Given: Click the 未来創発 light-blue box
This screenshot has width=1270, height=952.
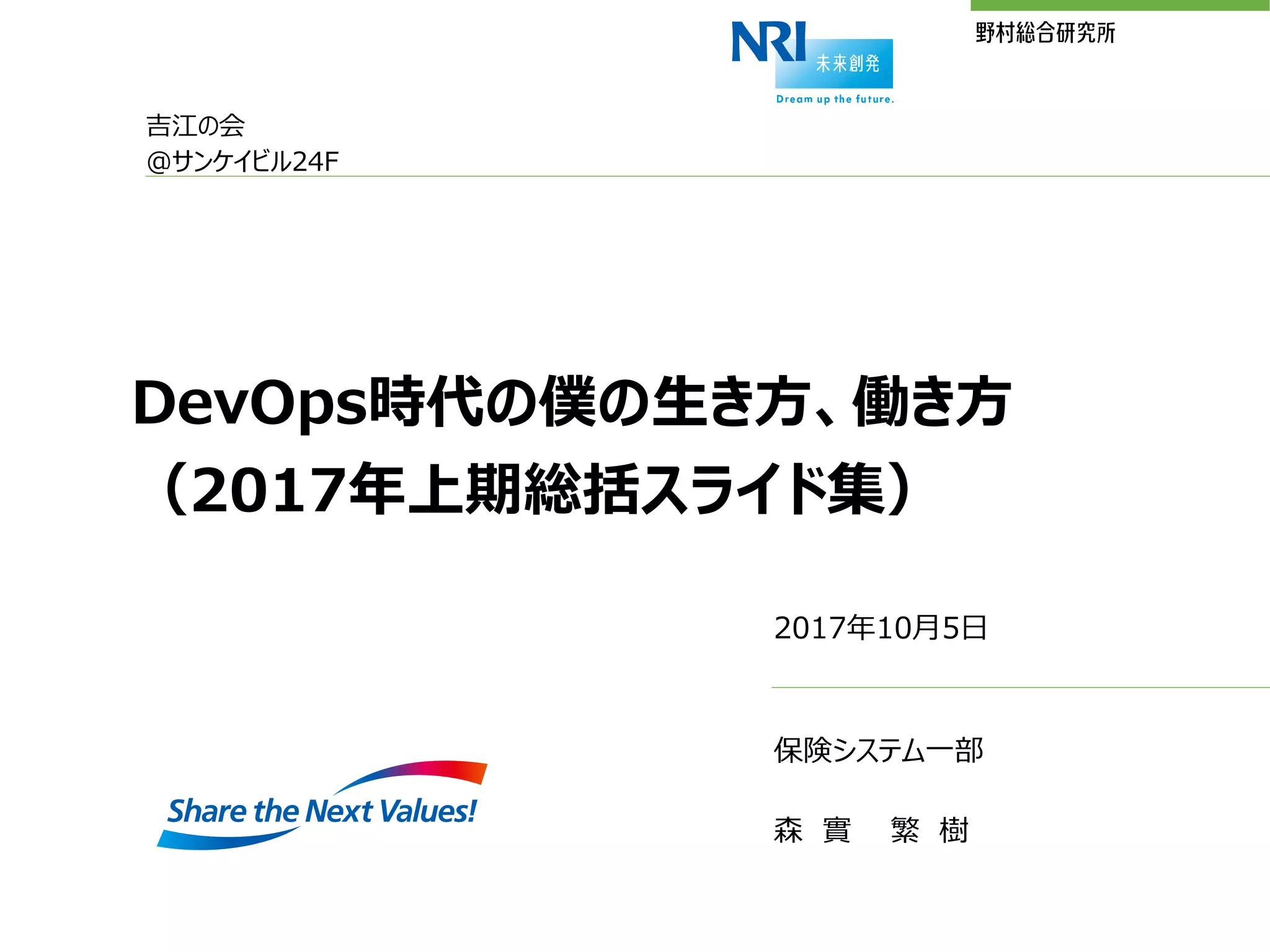Looking at the screenshot, I should click(x=847, y=64).
